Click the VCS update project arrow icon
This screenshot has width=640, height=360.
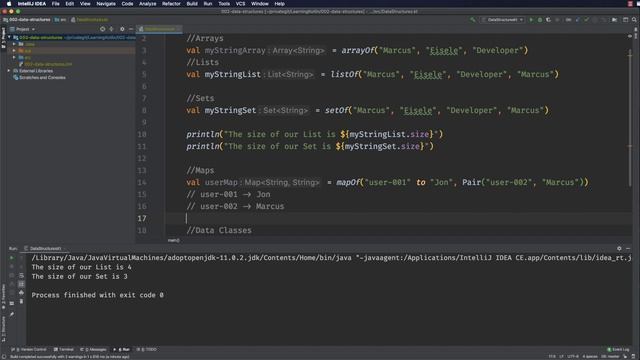[578, 20]
